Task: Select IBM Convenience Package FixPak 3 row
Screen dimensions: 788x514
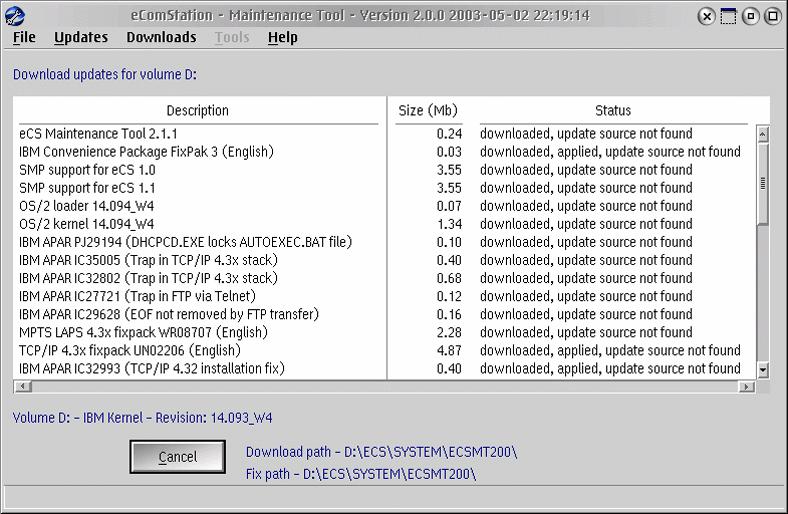Action: coord(146,152)
